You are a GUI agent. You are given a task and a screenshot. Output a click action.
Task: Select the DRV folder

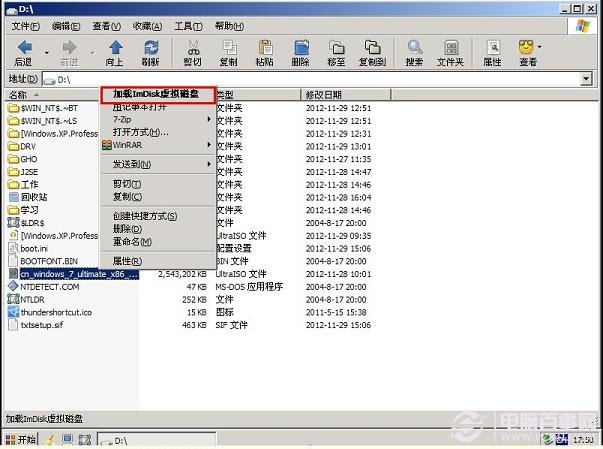[22, 146]
